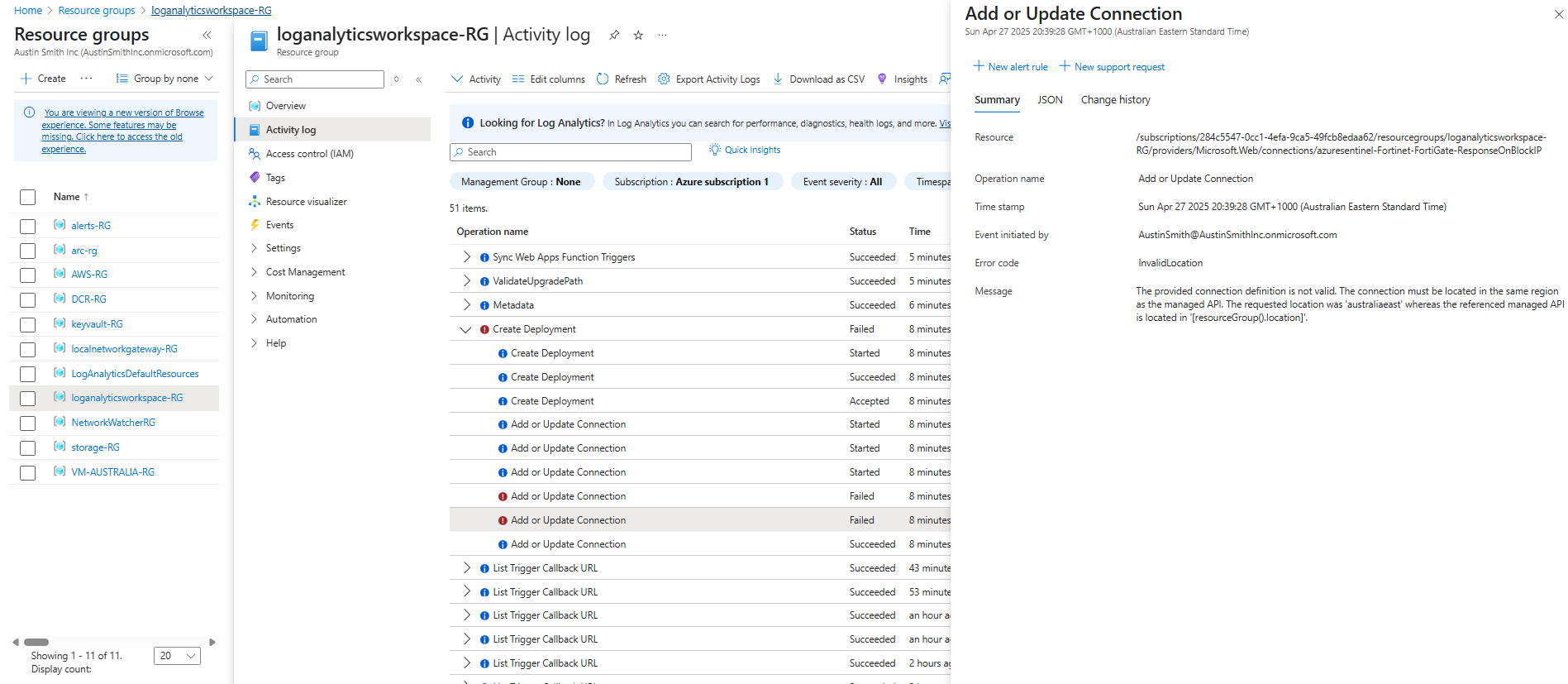Go to Home breadcrumb
The image size is (1568, 684).
[28, 11]
